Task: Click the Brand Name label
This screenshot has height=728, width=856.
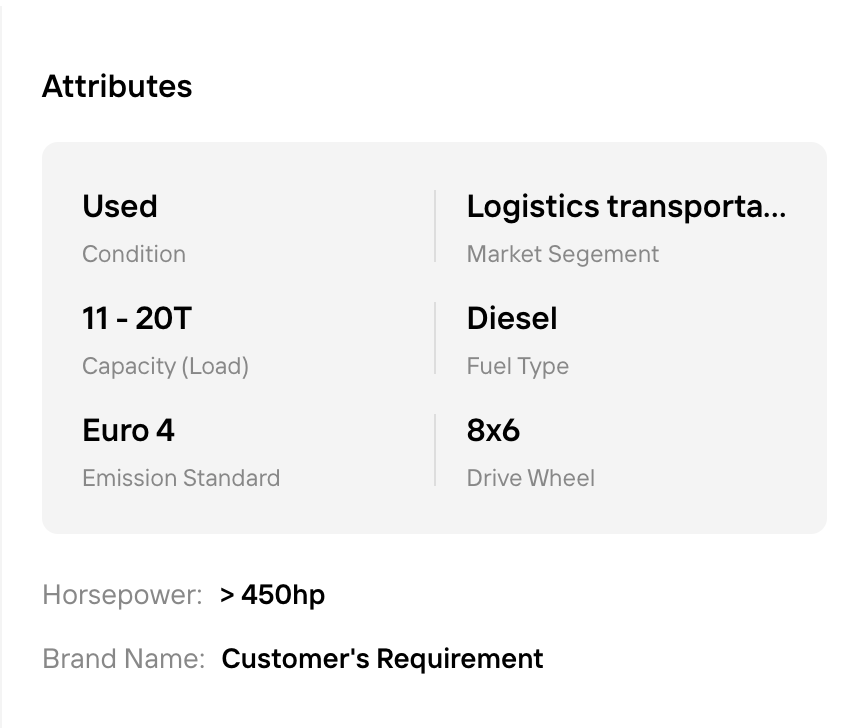Action: (124, 659)
